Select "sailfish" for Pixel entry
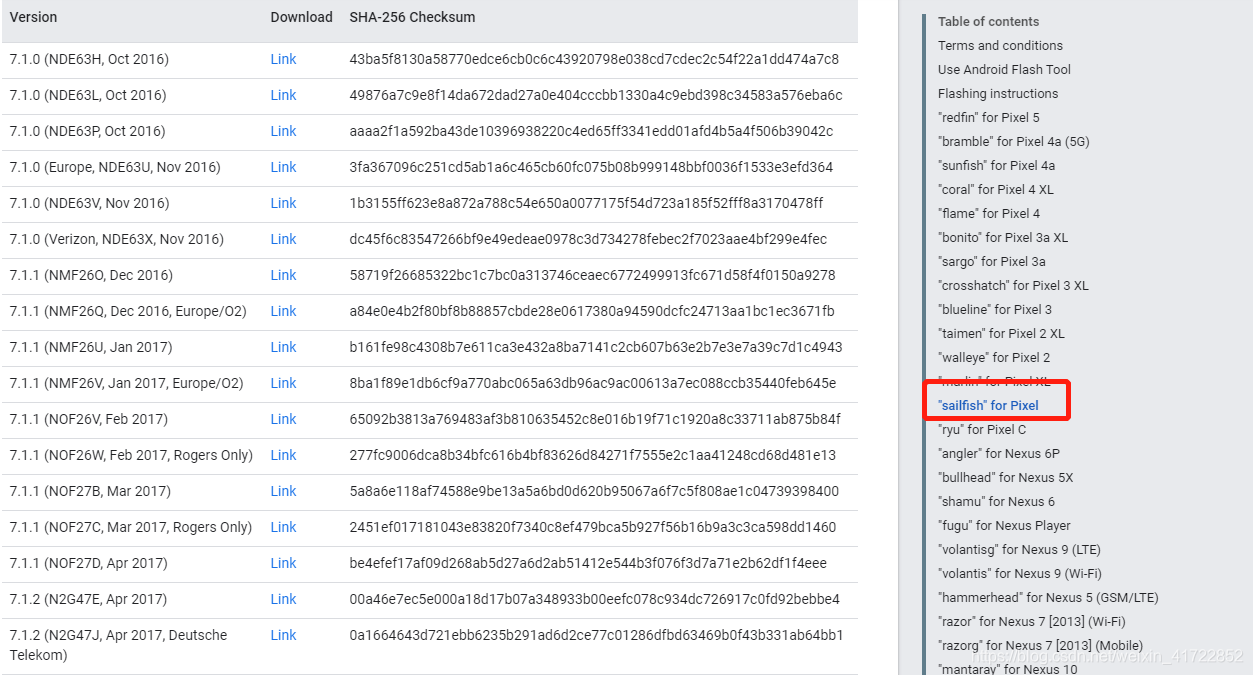The height and width of the screenshot is (675, 1253). pos(988,405)
